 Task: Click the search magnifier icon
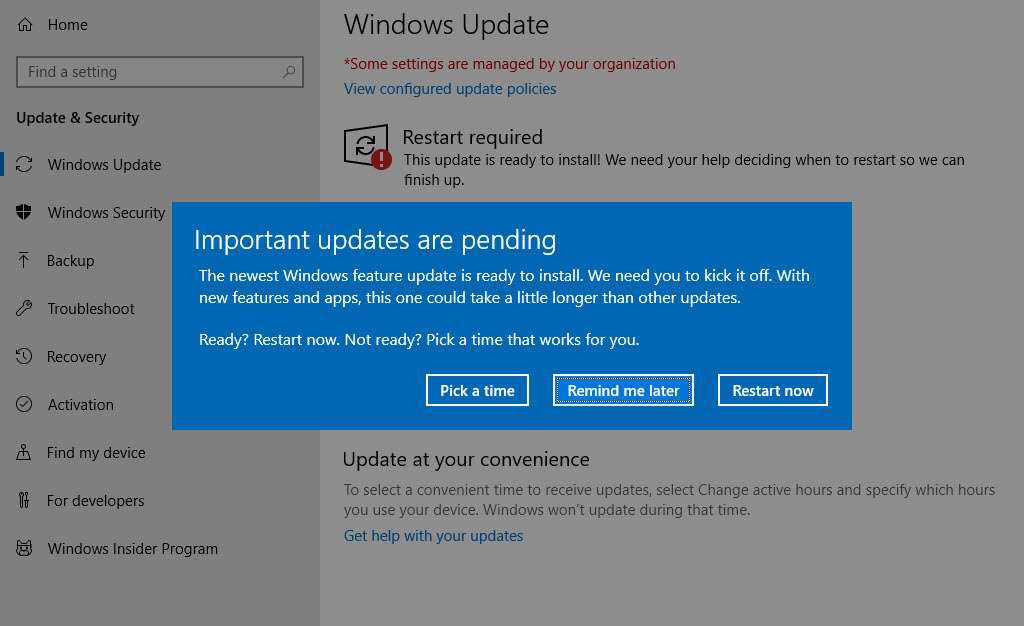pos(289,72)
